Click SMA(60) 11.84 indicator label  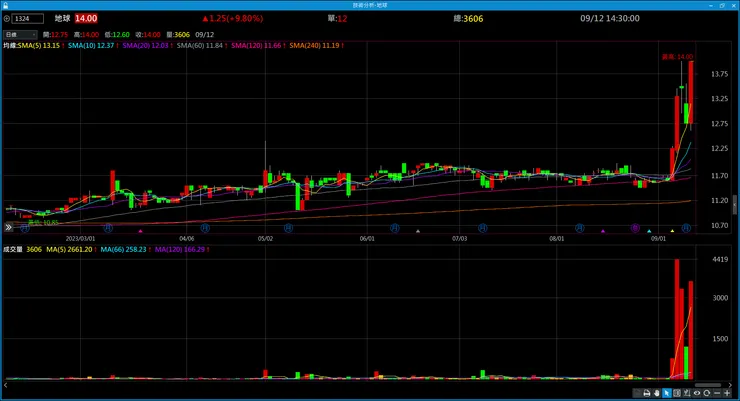pos(200,46)
